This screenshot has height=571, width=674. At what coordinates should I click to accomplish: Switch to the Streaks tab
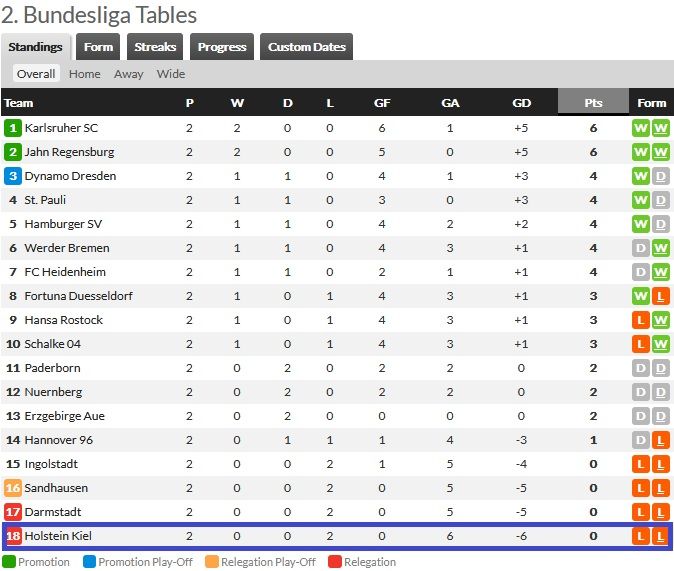pyautogui.click(x=155, y=47)
